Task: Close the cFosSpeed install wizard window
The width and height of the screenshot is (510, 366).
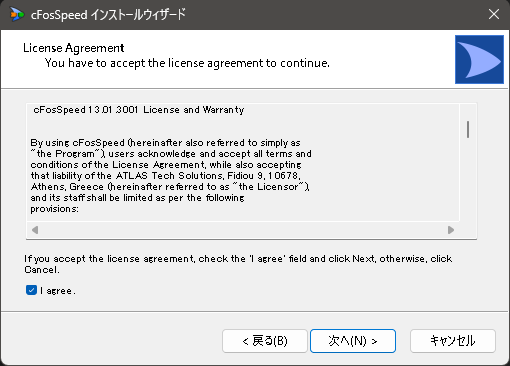Action: 494,14
